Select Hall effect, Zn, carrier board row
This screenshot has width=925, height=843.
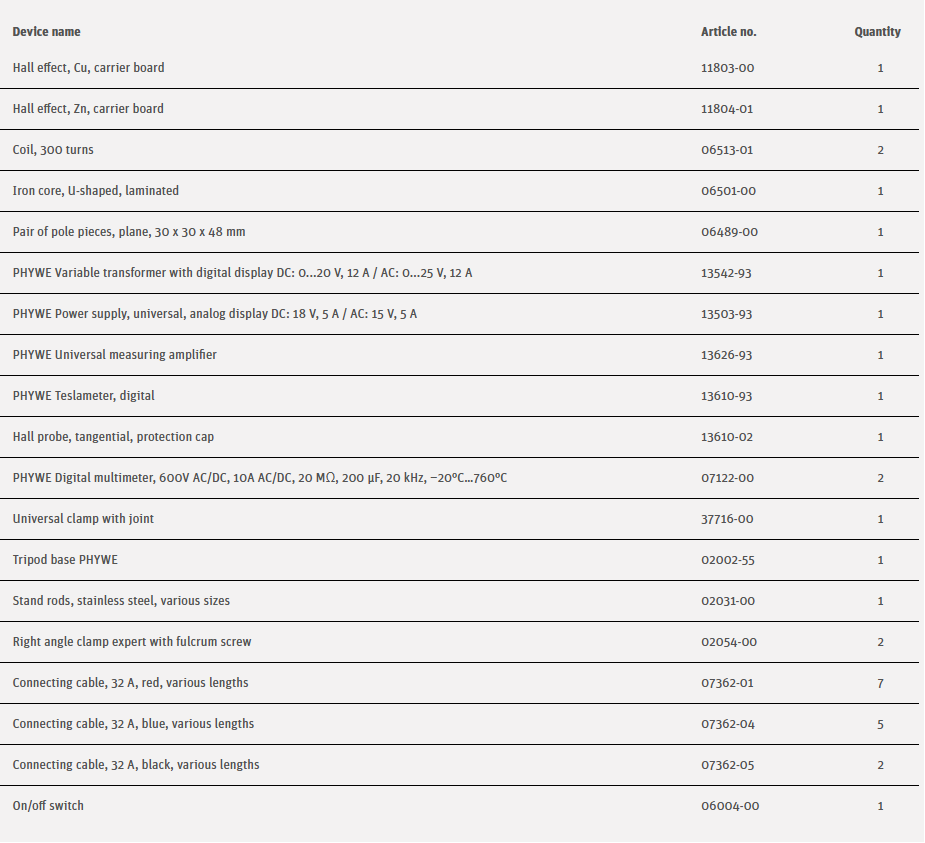coord(88,109)
